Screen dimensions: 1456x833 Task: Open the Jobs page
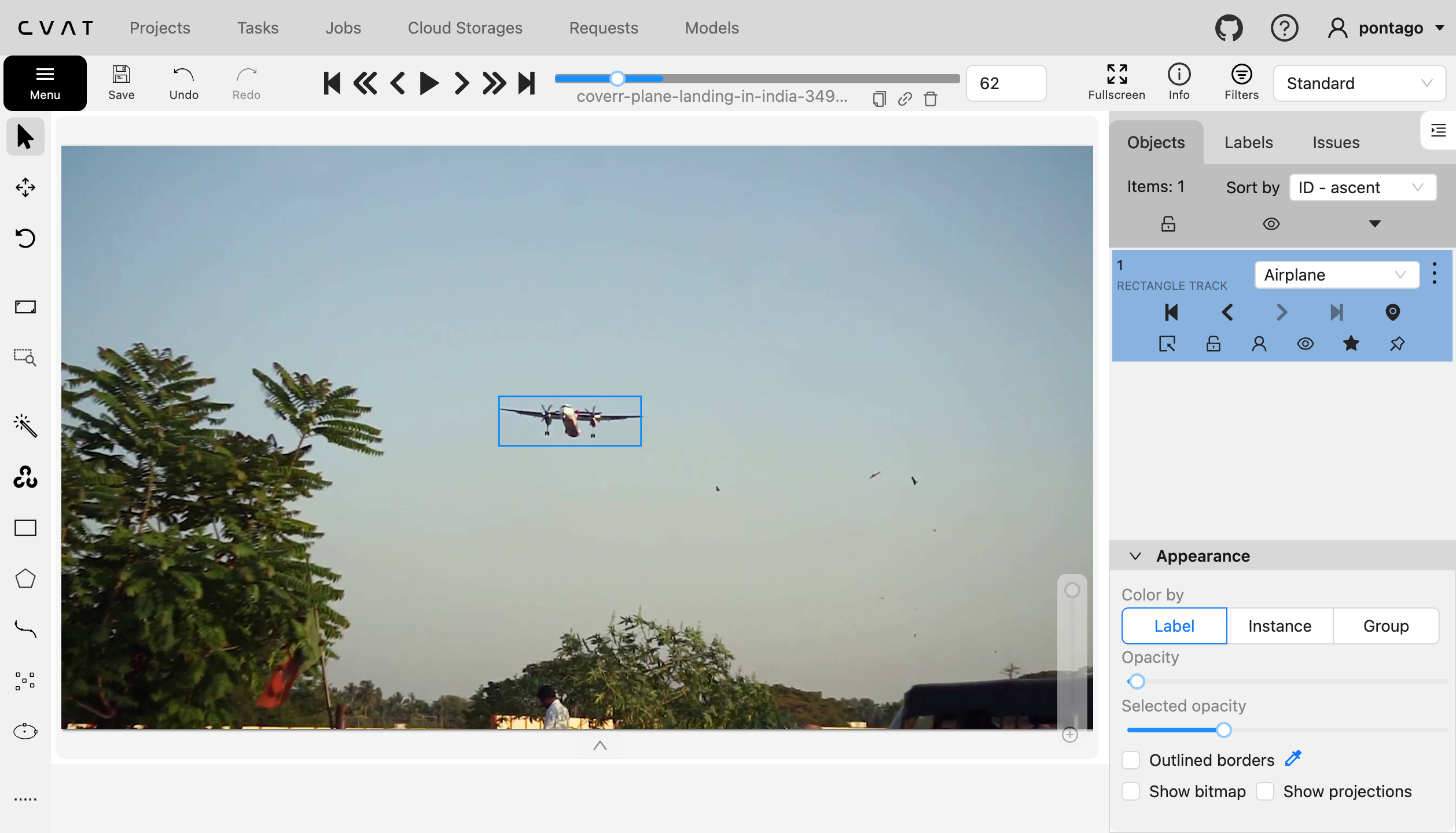point(343,28)
